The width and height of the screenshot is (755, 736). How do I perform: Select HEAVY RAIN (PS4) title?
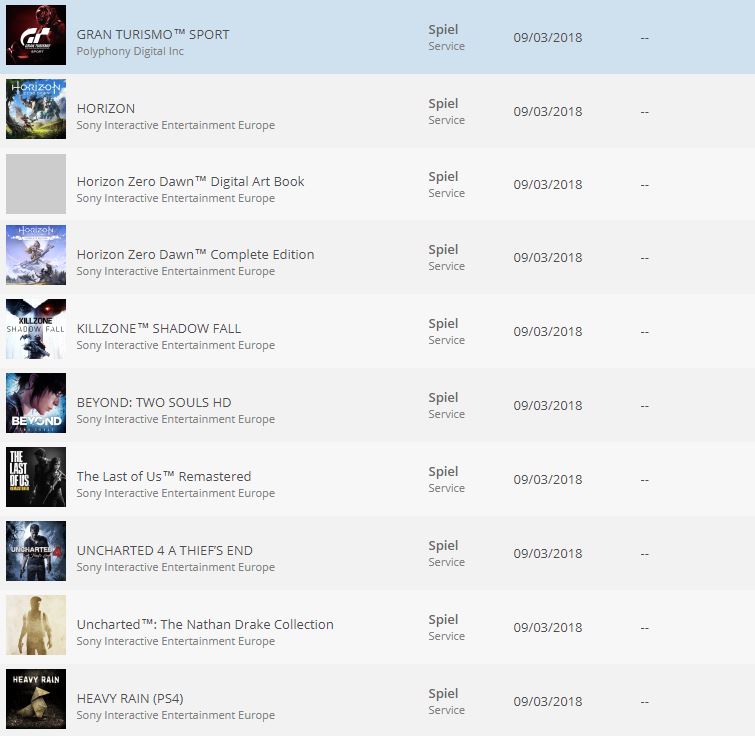click(x=130, y=698)
